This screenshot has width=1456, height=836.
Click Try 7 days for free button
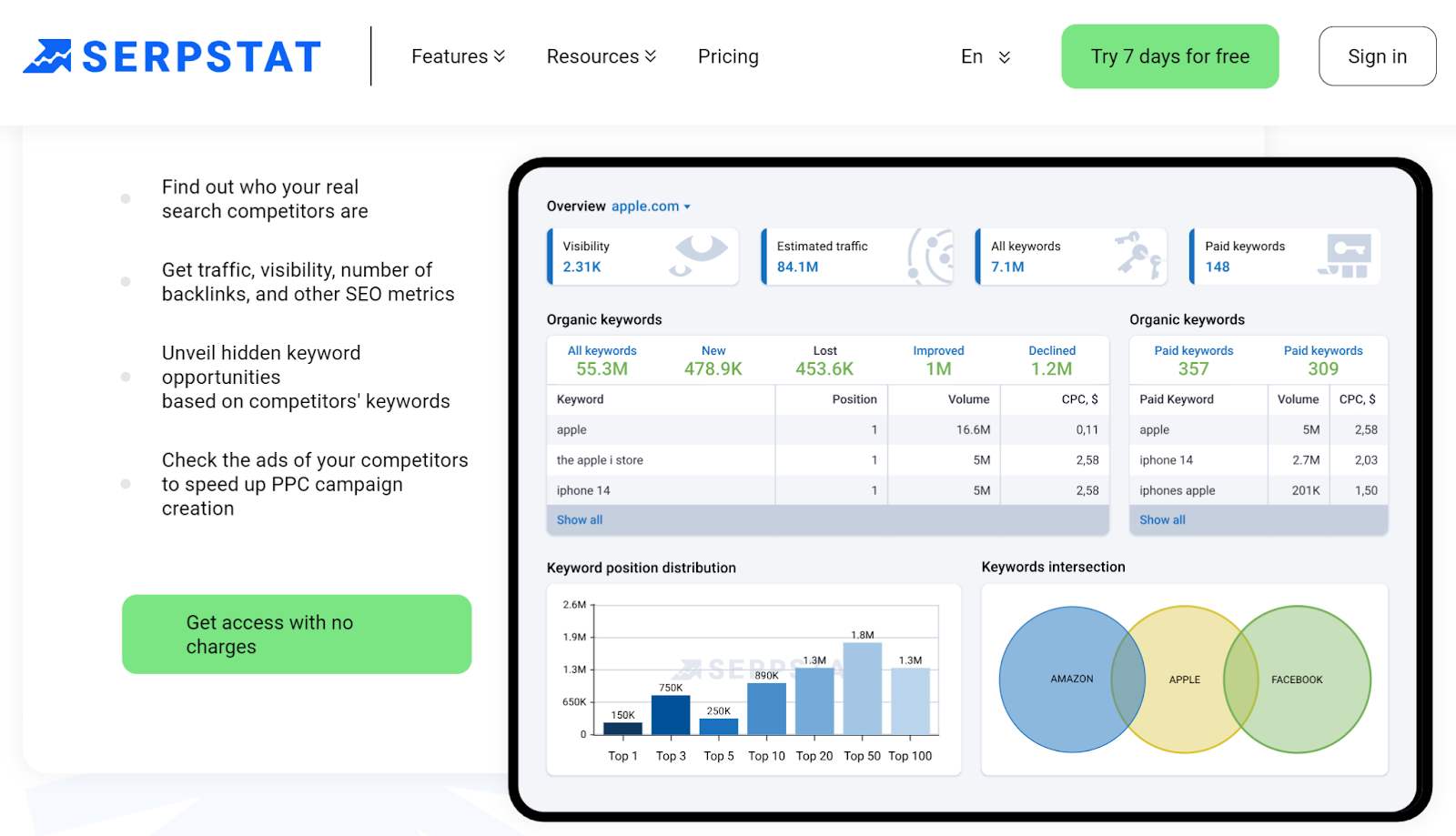(1169, 56)
